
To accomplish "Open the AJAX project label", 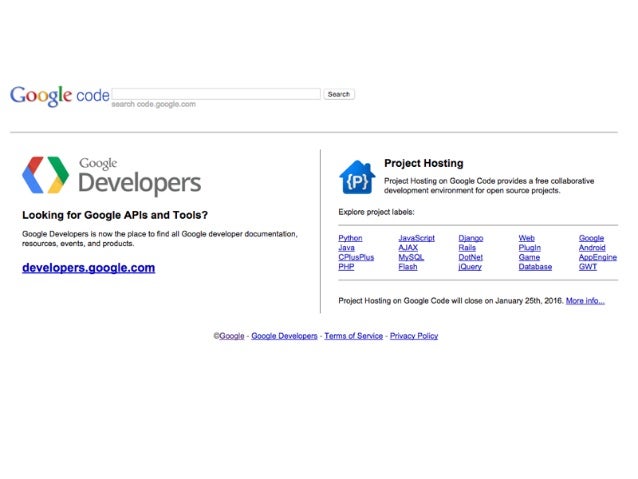I will point(408,247).
